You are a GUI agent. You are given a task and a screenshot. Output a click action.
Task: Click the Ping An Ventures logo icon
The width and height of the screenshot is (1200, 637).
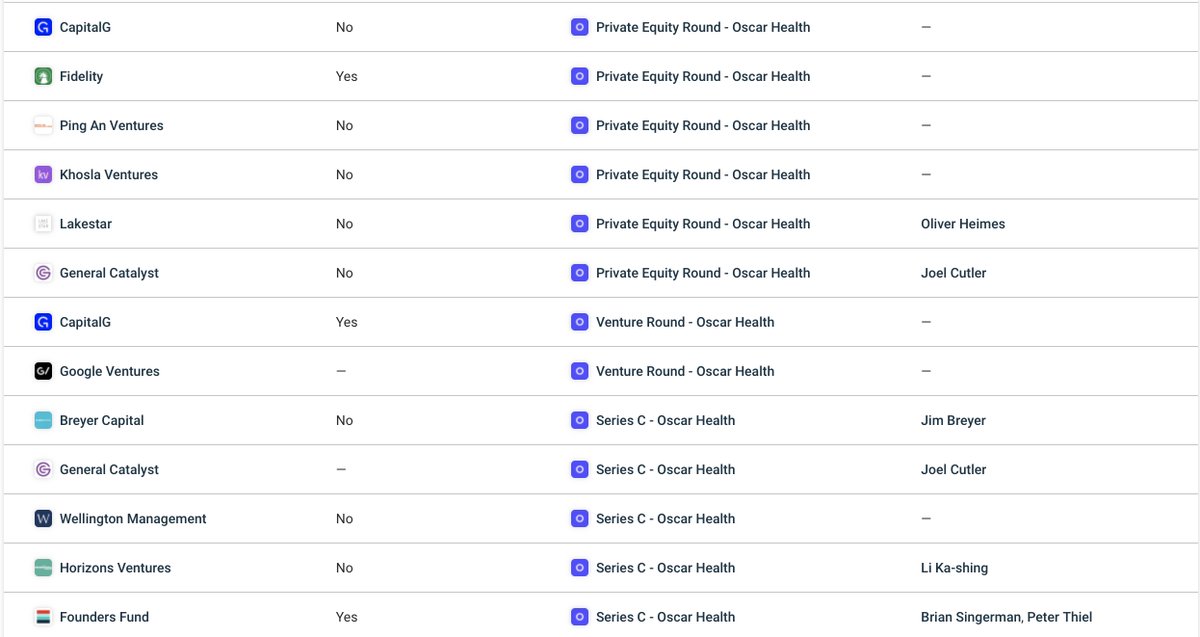click(x=43, y=125)
